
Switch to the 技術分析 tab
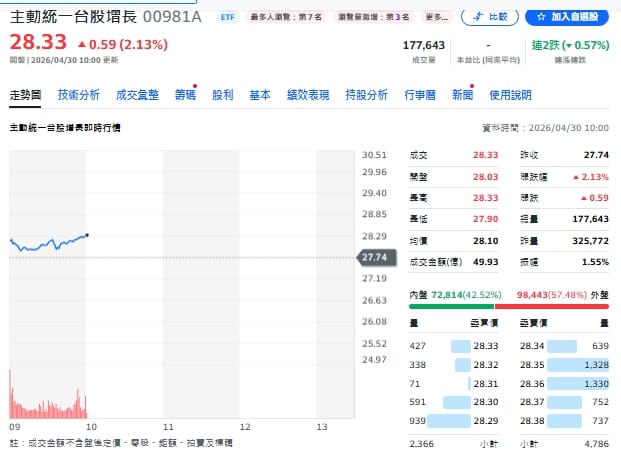[78, 95]
